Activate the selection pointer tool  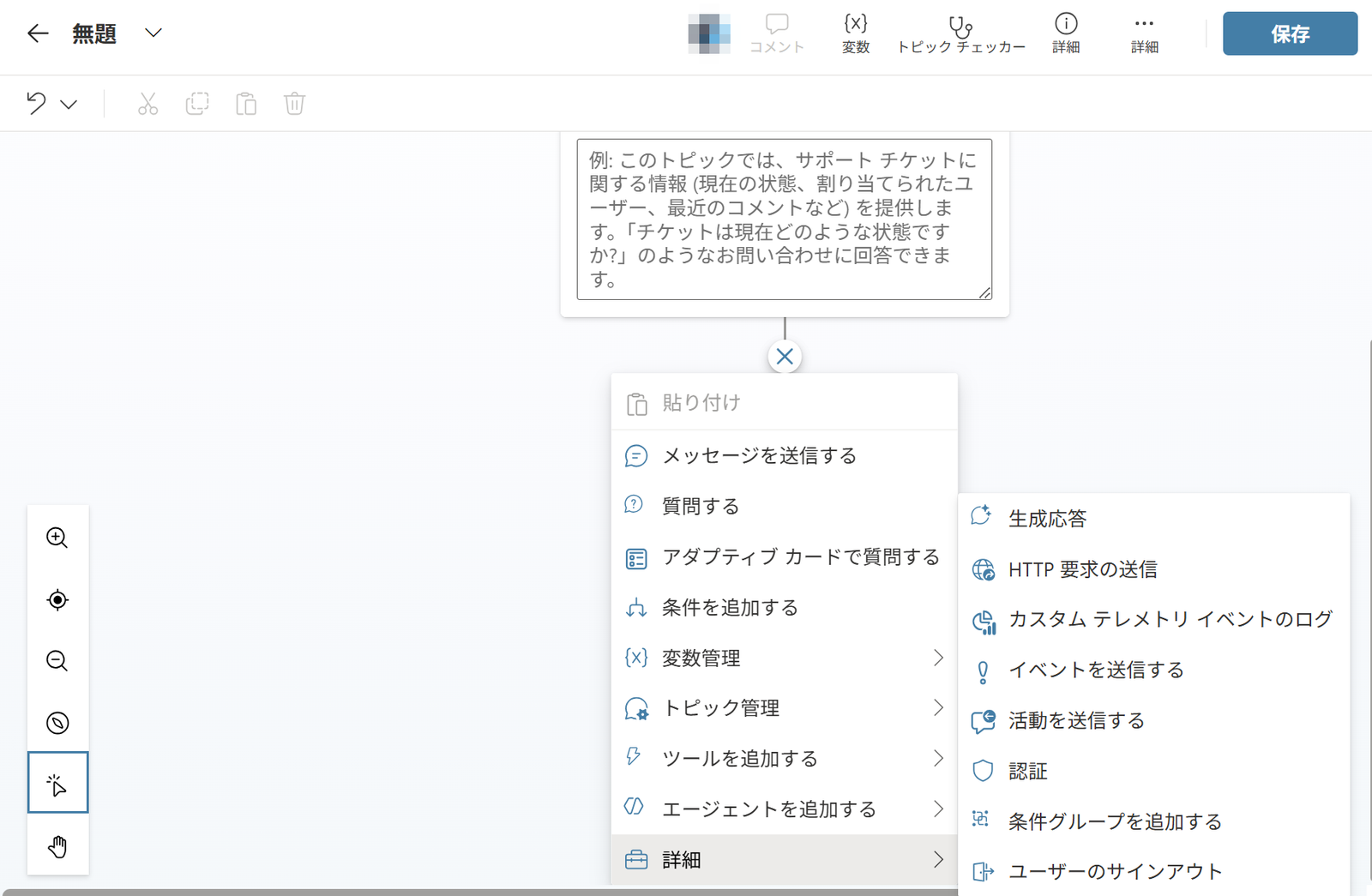tap(57, 783)
